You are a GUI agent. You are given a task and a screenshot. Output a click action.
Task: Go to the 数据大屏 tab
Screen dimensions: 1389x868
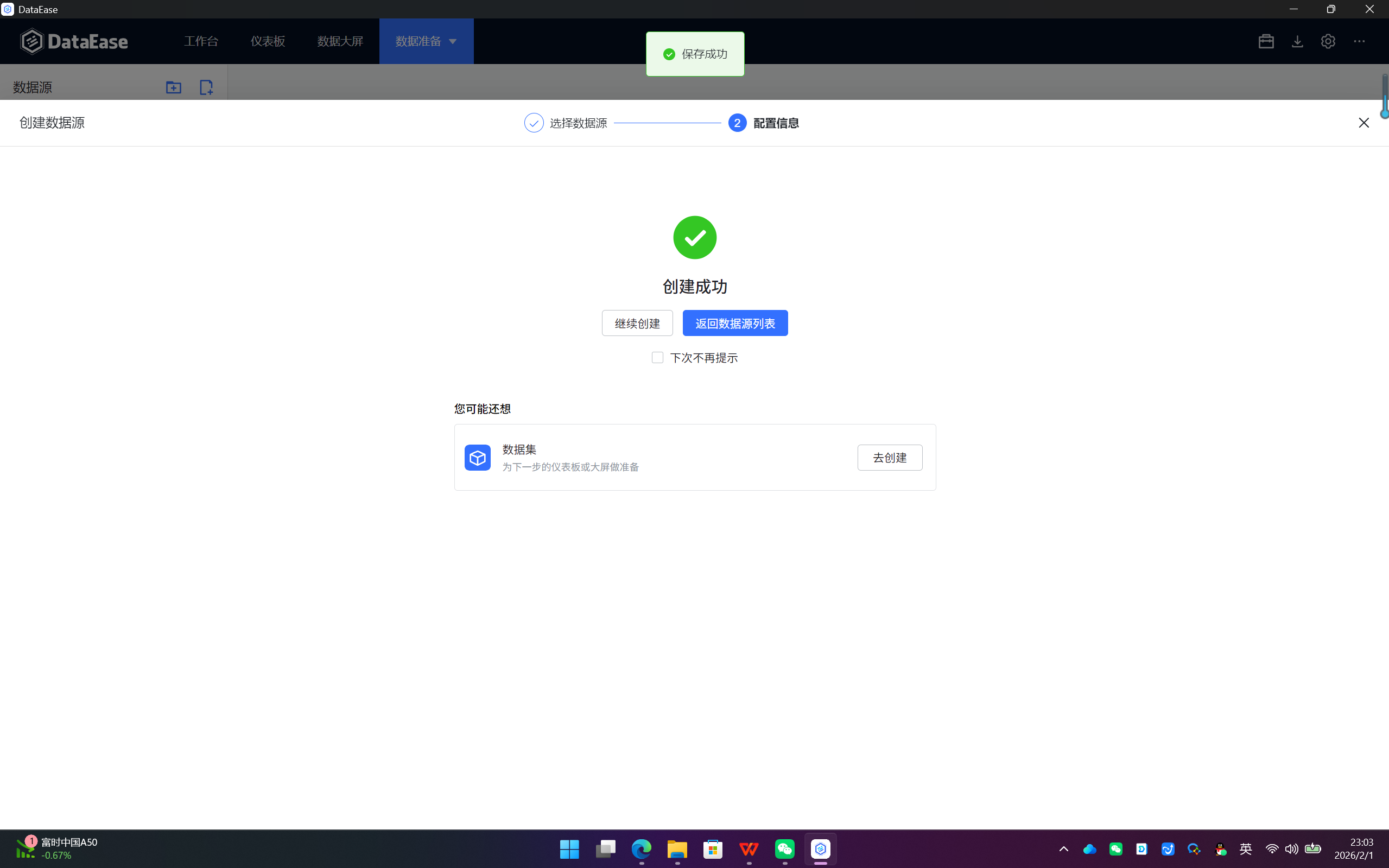pyautogui.click(x=340, y=41)
